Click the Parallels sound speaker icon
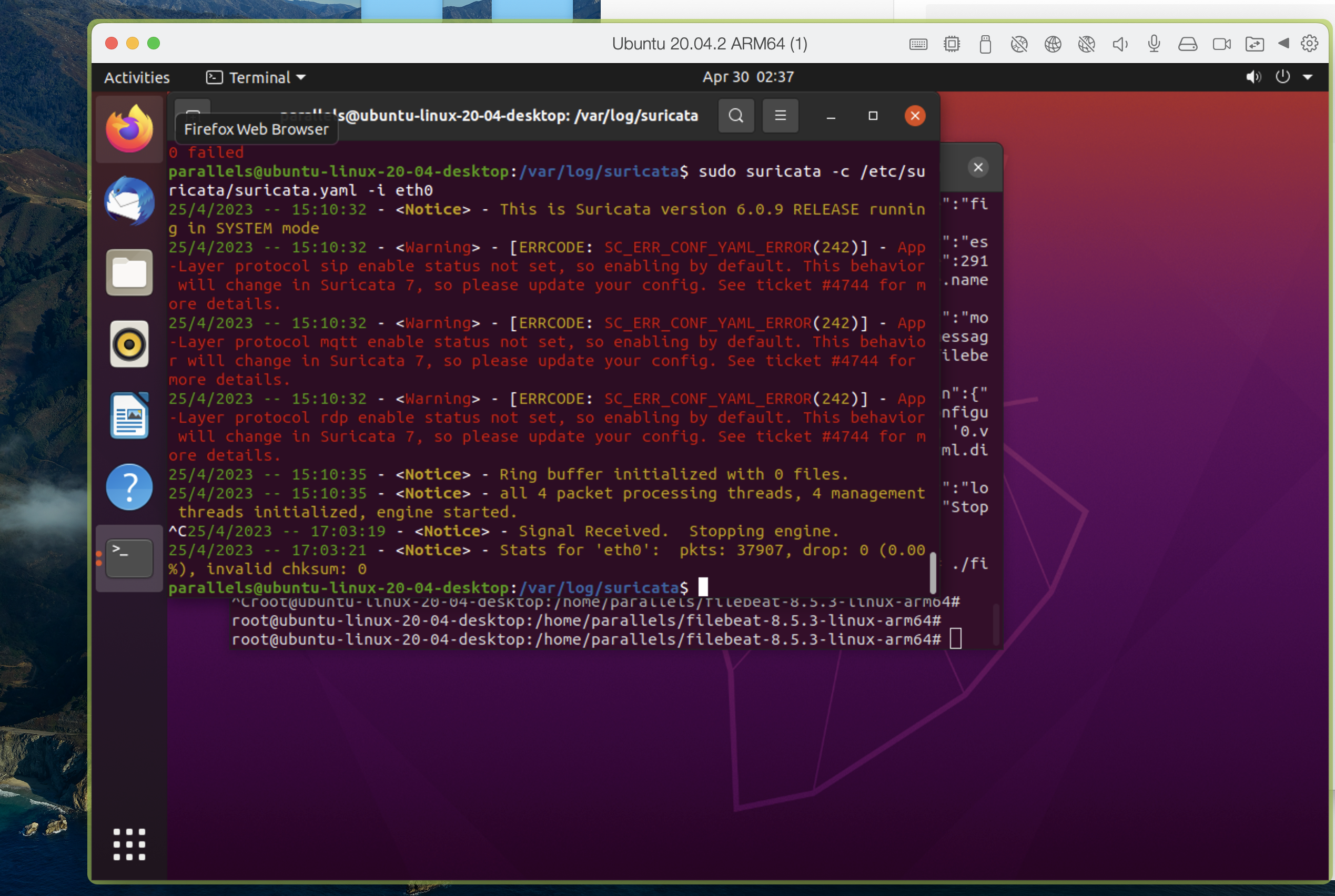The width and height of the screenshot is (1335, 896). (1119, 44)
